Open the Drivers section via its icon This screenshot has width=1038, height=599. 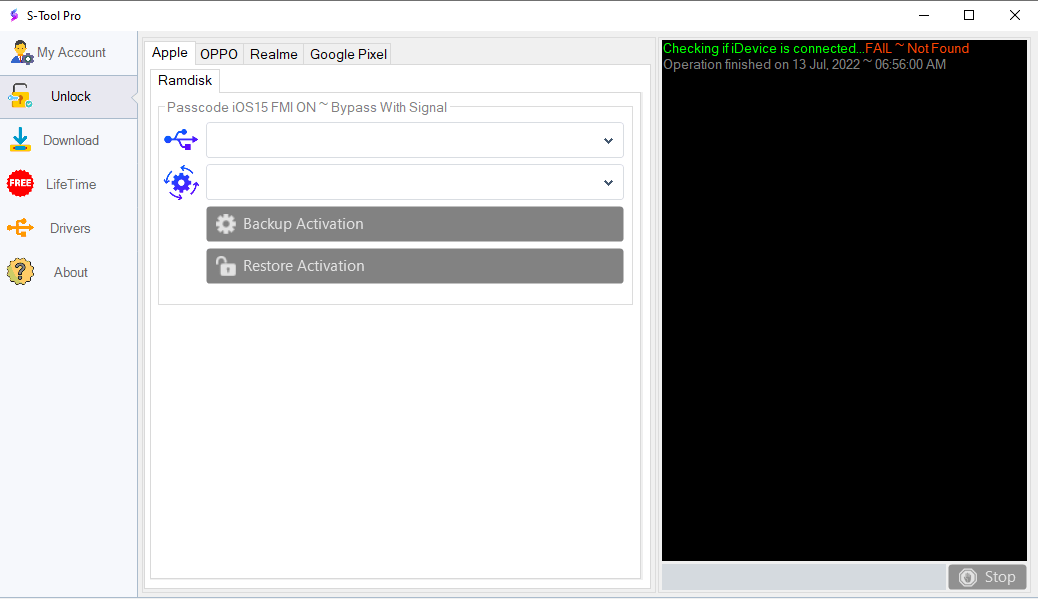[x=21, y=228]
